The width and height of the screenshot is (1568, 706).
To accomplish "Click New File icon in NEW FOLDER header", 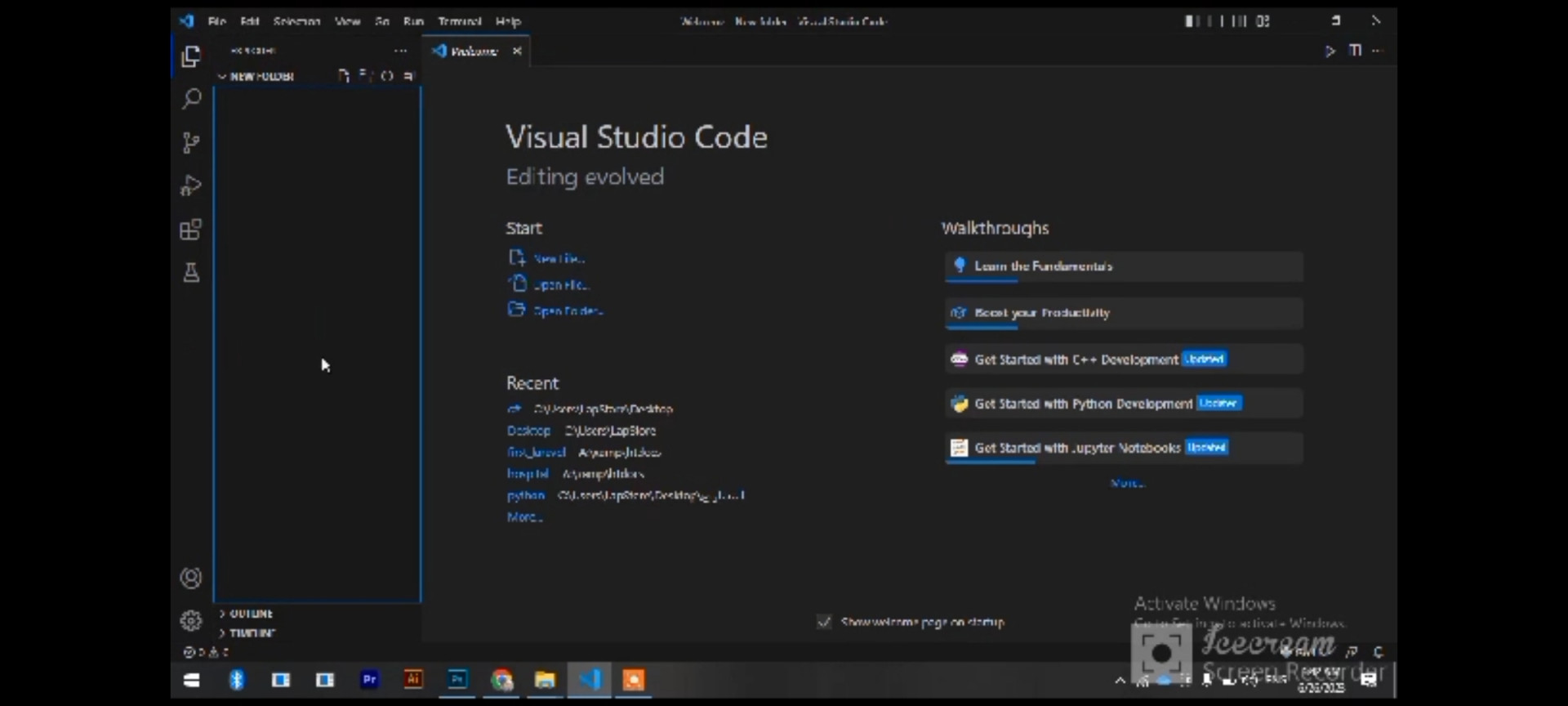I will click(x=344, y=76).
